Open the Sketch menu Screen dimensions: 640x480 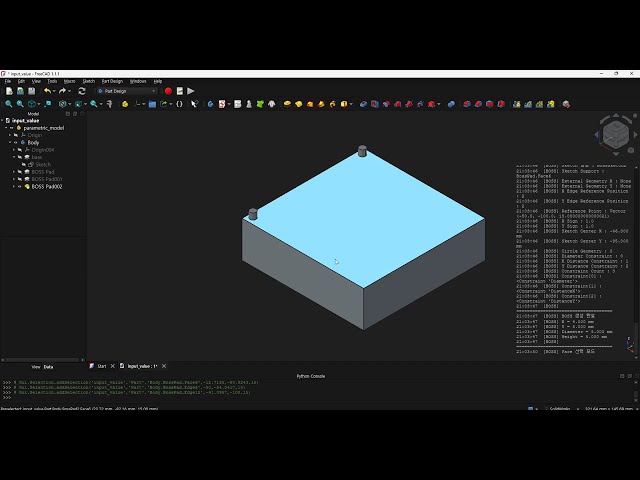[x=89, y=81]
